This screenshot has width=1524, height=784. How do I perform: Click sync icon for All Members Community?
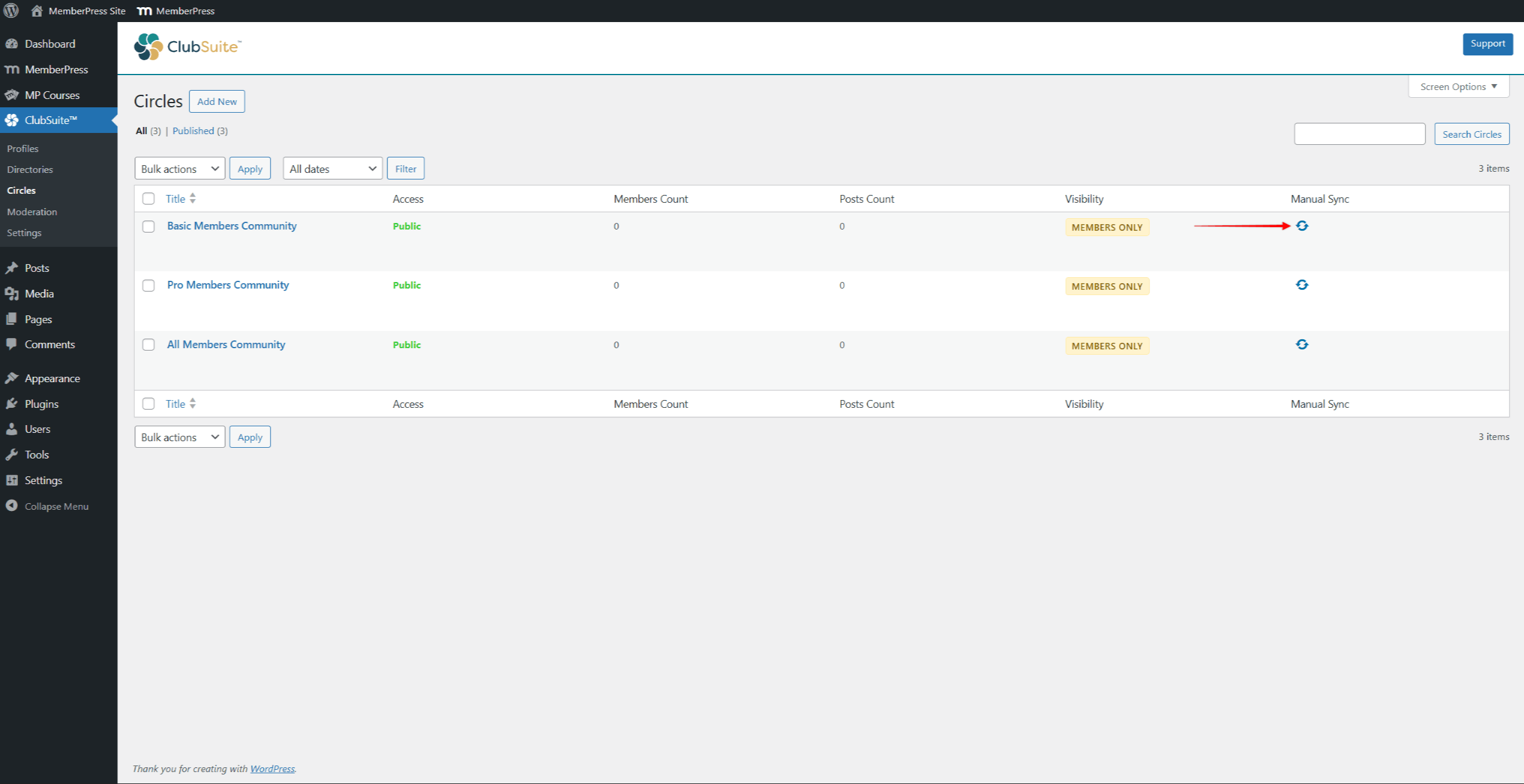point(1302,345)
